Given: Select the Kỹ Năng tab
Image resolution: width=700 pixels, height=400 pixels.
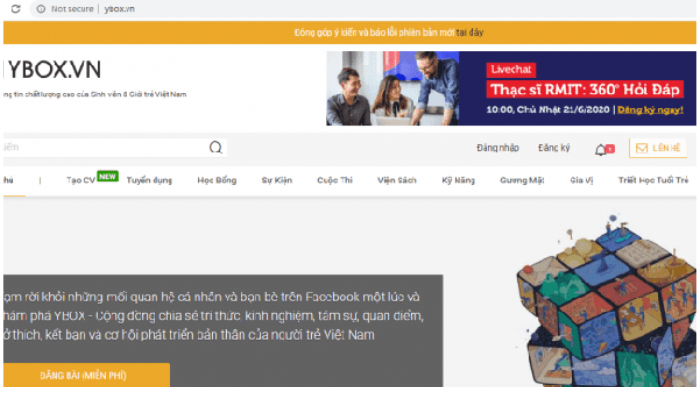Looking at the screenshot, I should coord(458,180).
